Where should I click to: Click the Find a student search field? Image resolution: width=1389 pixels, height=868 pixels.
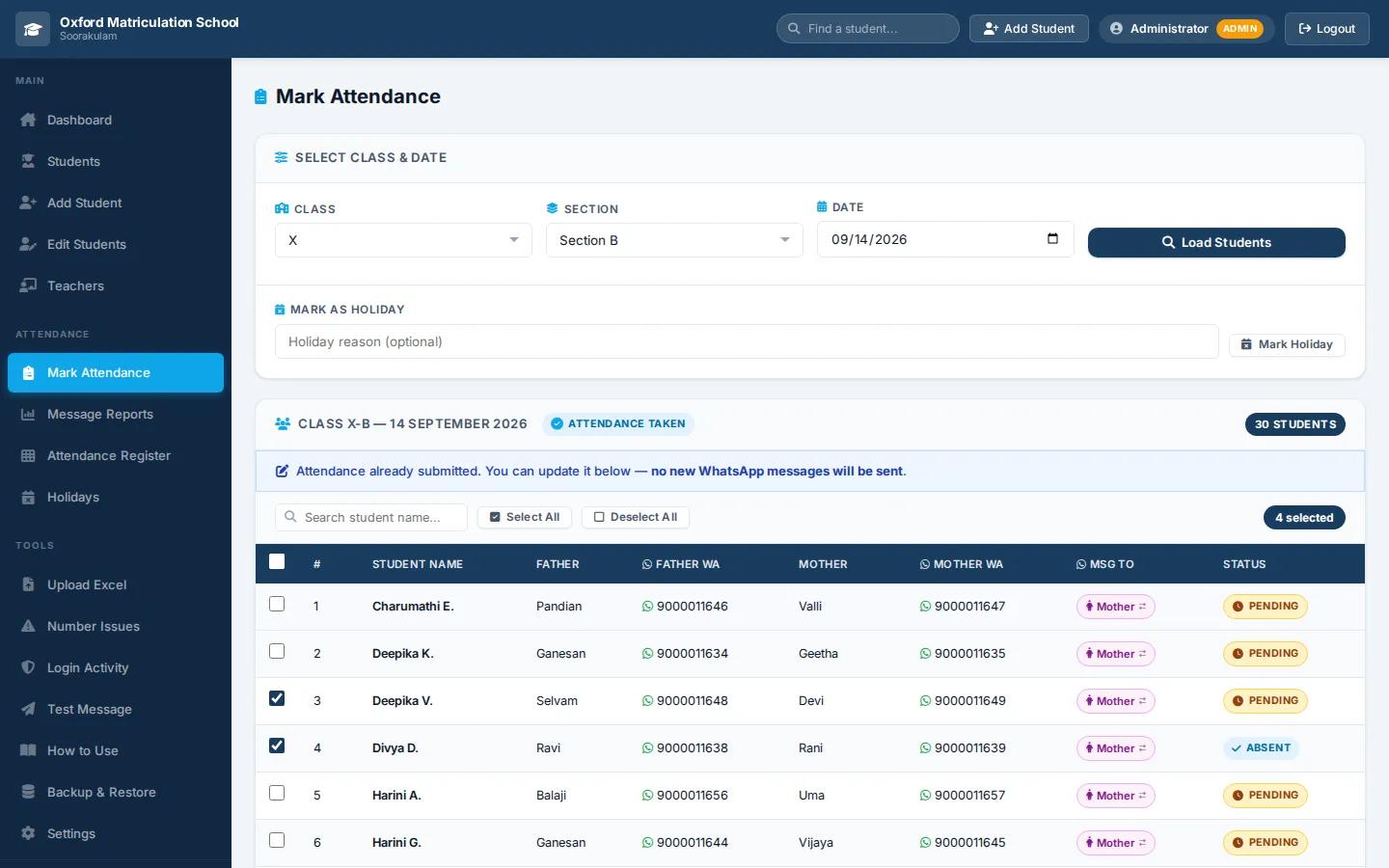click(x=867, y=29)
